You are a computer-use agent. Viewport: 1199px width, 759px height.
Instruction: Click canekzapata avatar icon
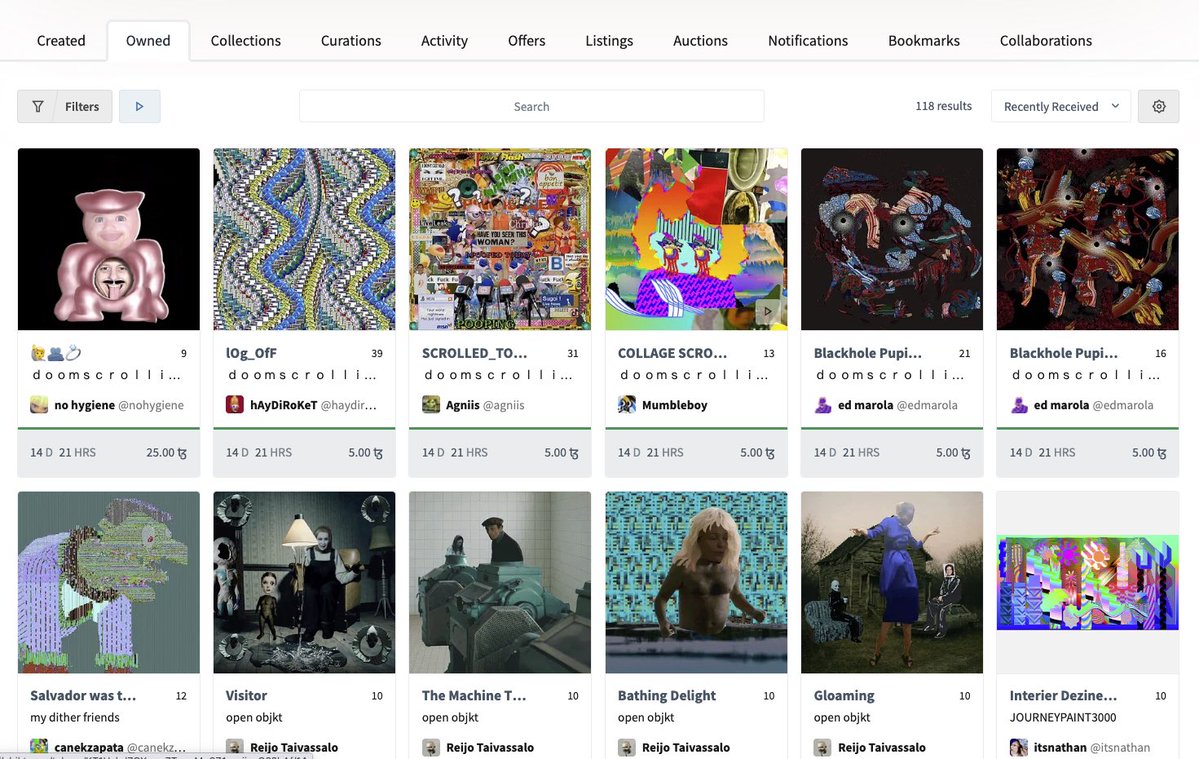point(39,747)
